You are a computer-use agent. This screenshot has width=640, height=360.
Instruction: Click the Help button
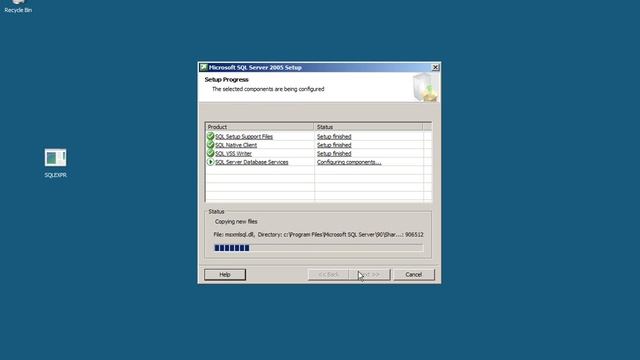225,275
